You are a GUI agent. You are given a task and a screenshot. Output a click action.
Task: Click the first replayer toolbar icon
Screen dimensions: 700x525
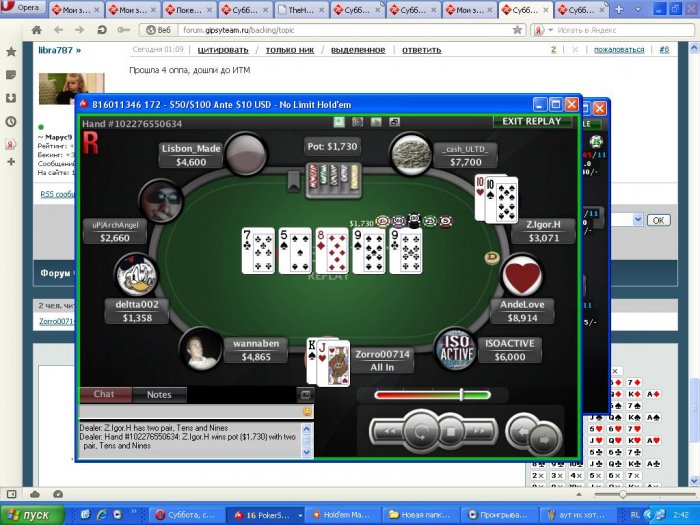[x=339, y=121]
